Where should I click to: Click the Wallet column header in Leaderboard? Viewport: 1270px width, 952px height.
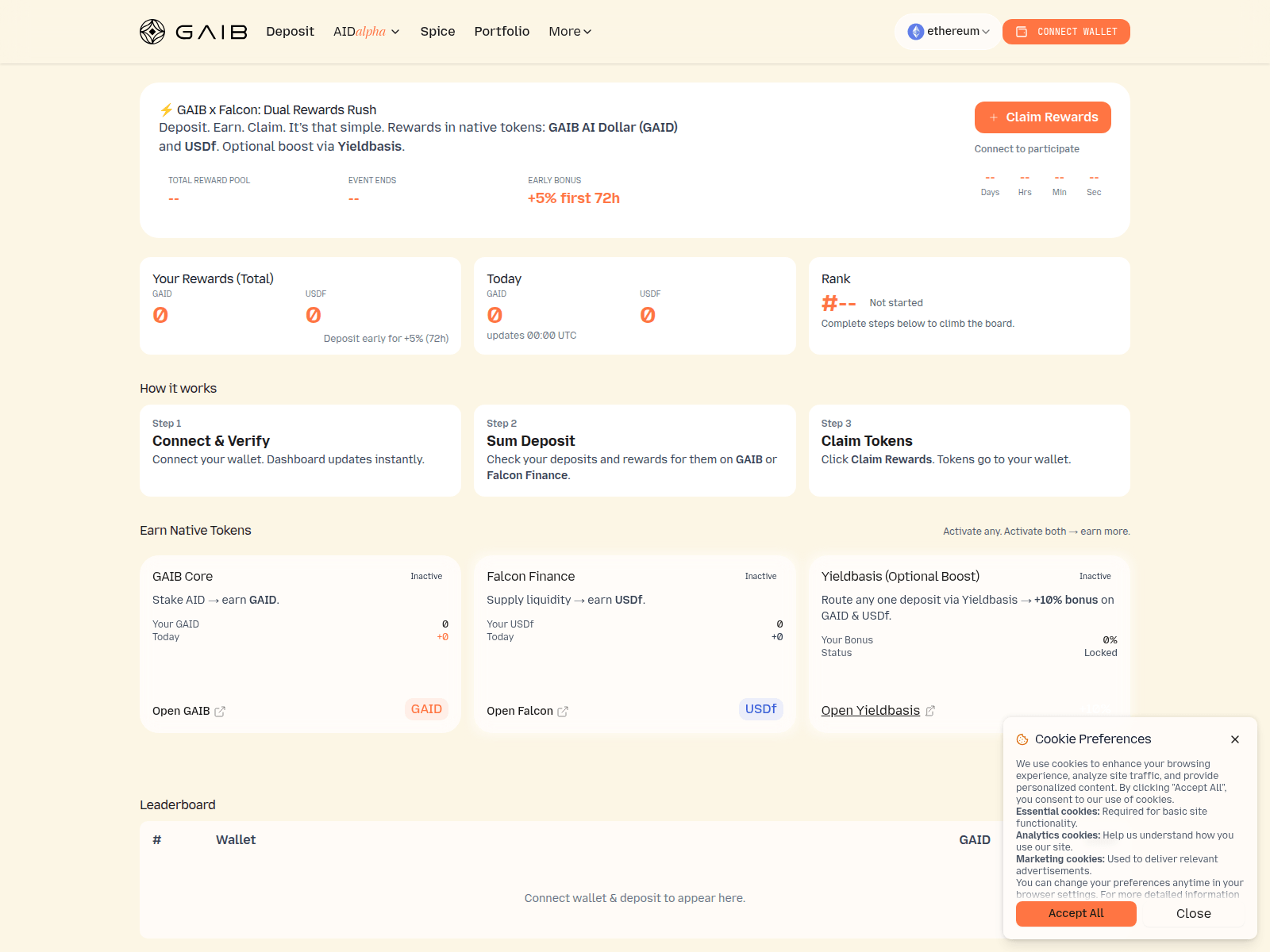(236, 840)
